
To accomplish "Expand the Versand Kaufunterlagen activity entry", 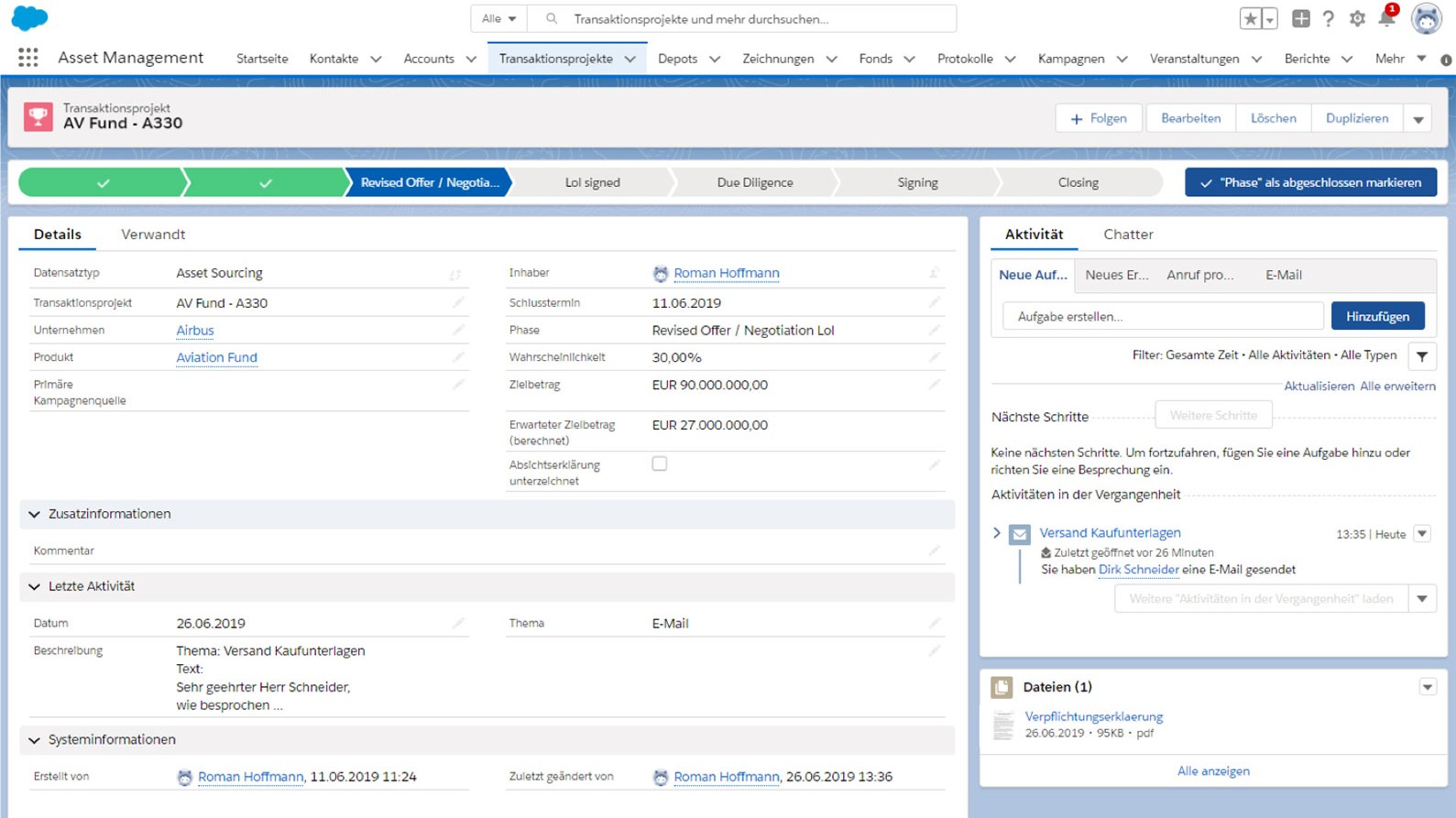I will pyautogui.click(x=997, y=532).
